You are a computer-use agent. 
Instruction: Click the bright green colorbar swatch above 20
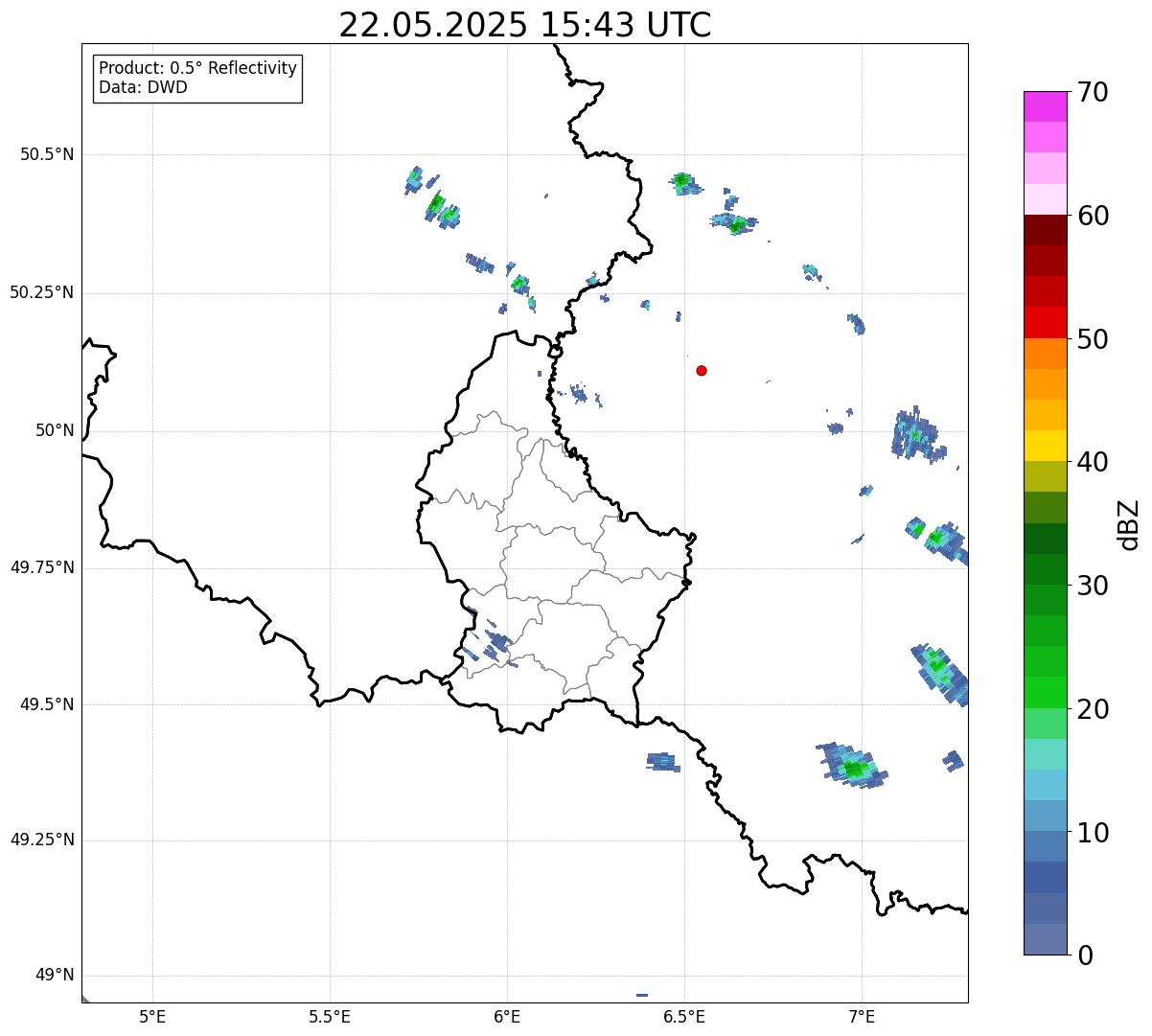(x=1045, y=693)
